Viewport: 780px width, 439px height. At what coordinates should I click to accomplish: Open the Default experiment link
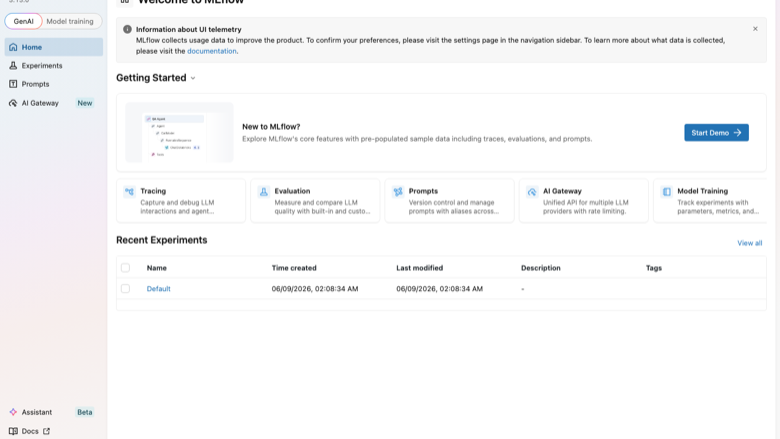[x=159, y=289]
